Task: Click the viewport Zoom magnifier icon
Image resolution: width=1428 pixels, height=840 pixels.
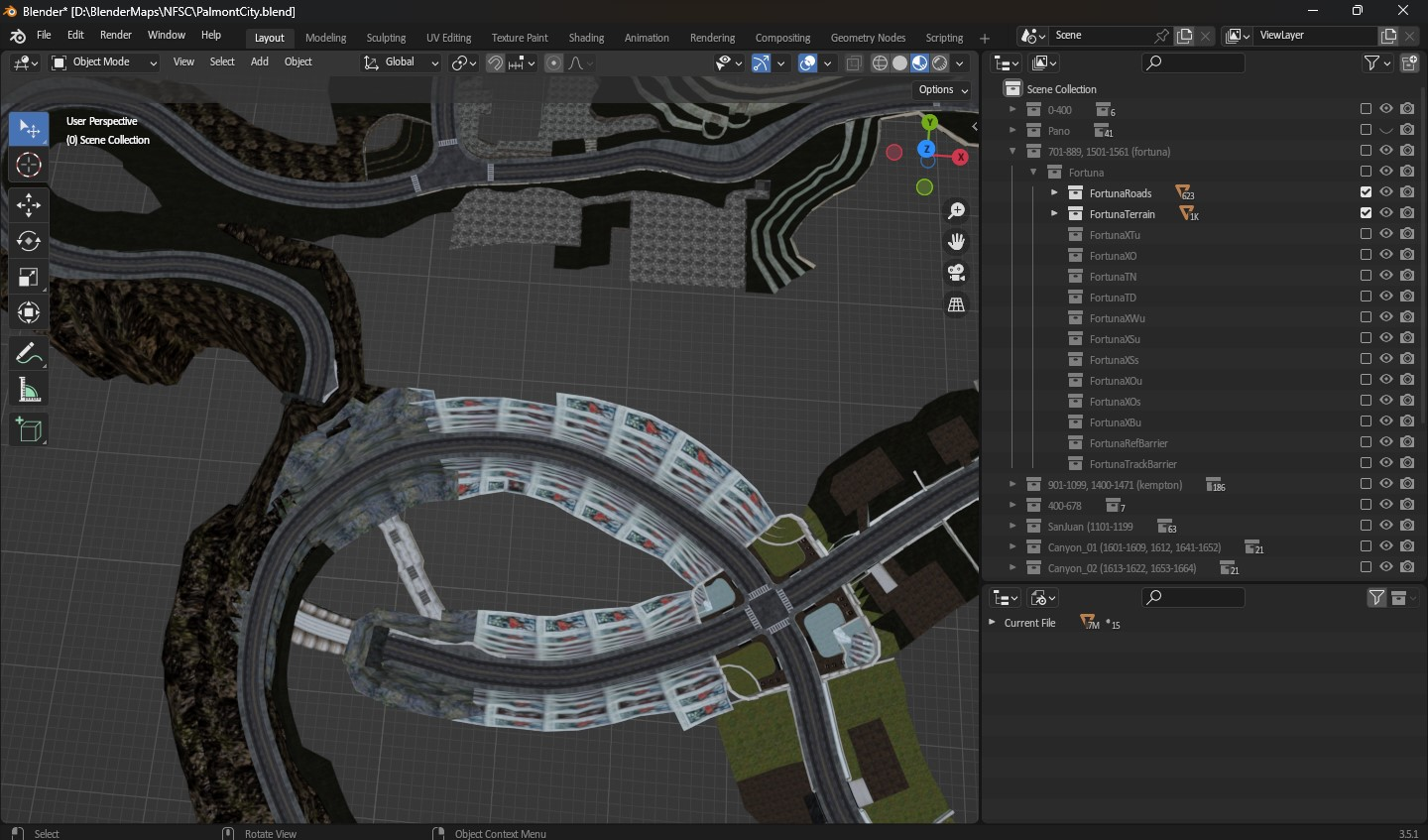Action: [956, 210]
